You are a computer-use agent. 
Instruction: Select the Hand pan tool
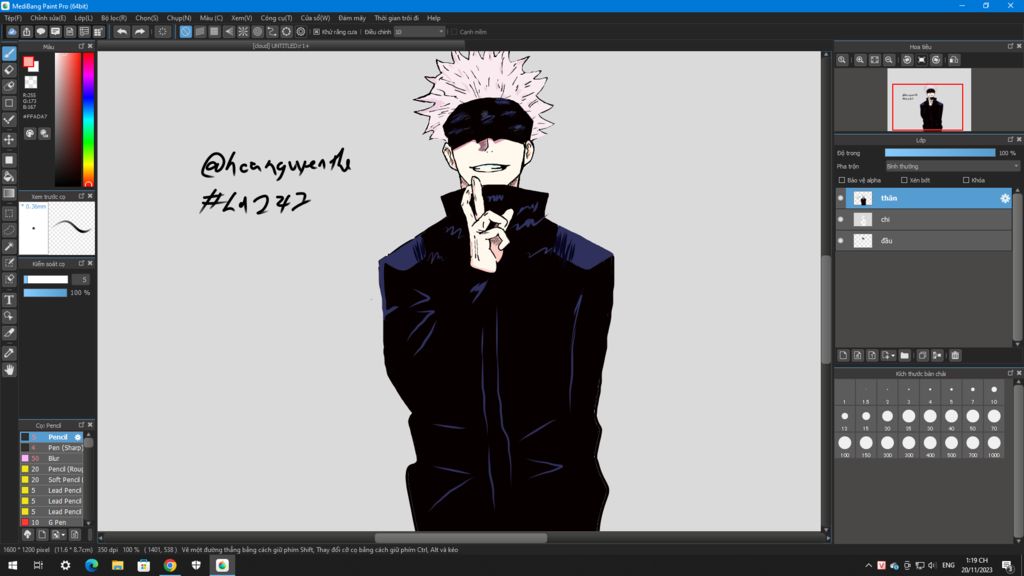coord(9,370)
